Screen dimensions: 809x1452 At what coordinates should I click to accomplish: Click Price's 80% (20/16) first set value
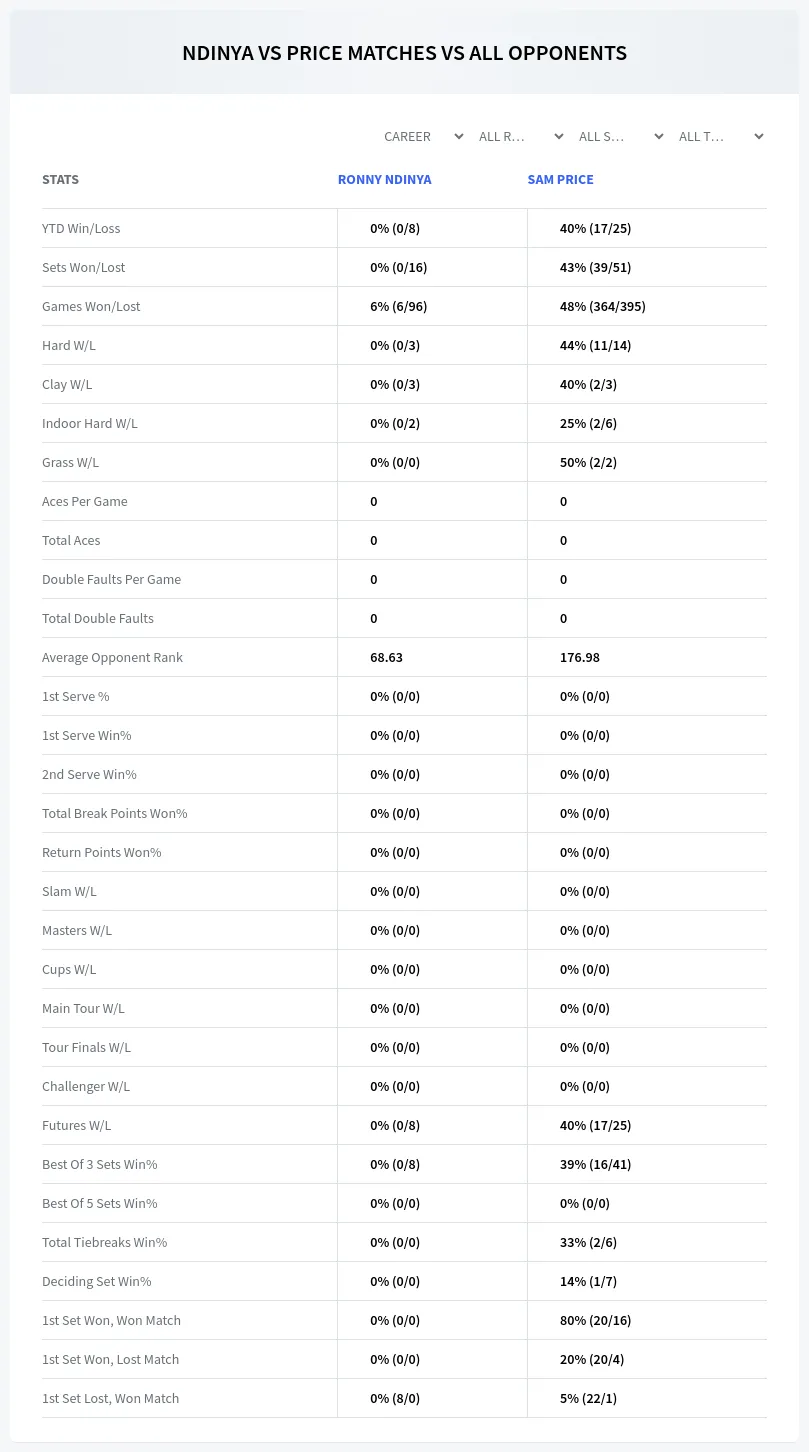point(595,1320)
